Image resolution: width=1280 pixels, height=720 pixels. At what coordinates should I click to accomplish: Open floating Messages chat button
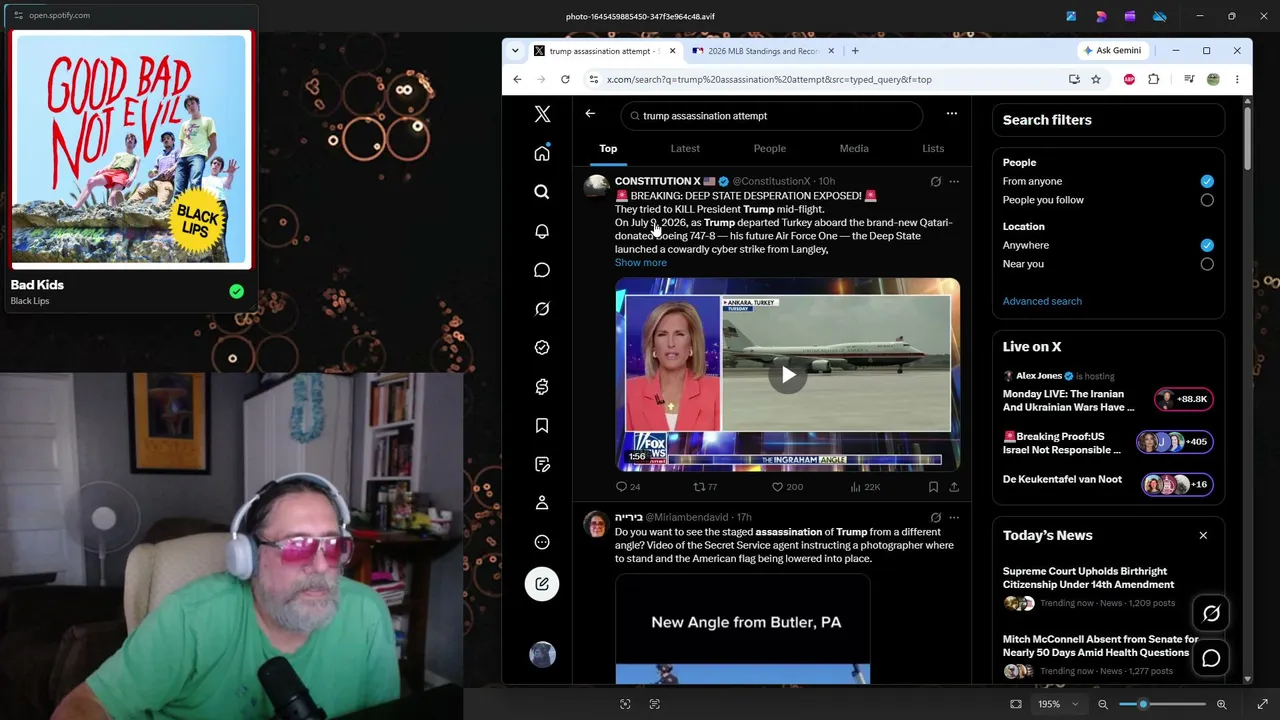pyautogui.click(x=1211, y=658)
